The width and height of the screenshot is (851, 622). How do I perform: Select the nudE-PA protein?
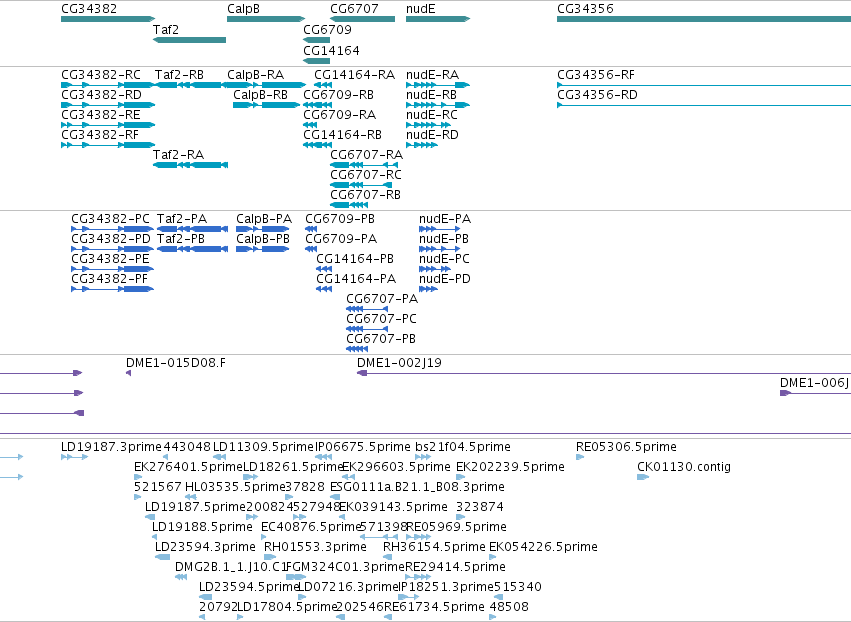click(x=445, y=219)
